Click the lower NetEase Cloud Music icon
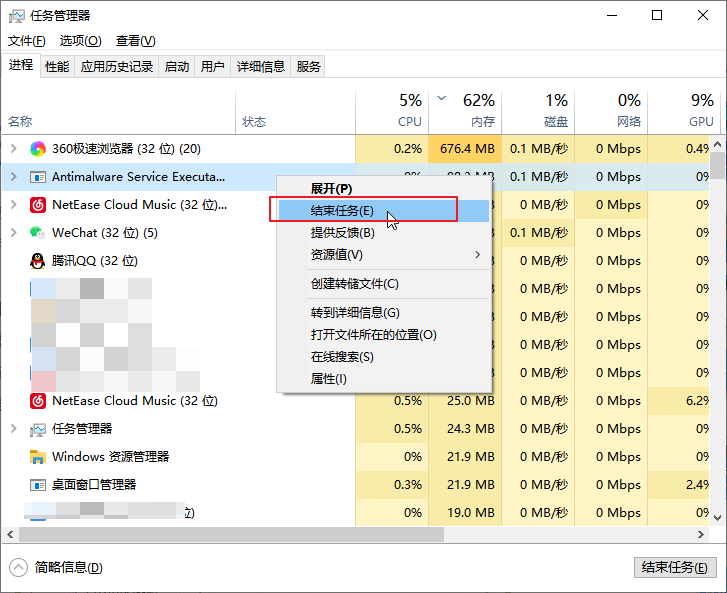The image size is (727, 593). tap(38, 401)
